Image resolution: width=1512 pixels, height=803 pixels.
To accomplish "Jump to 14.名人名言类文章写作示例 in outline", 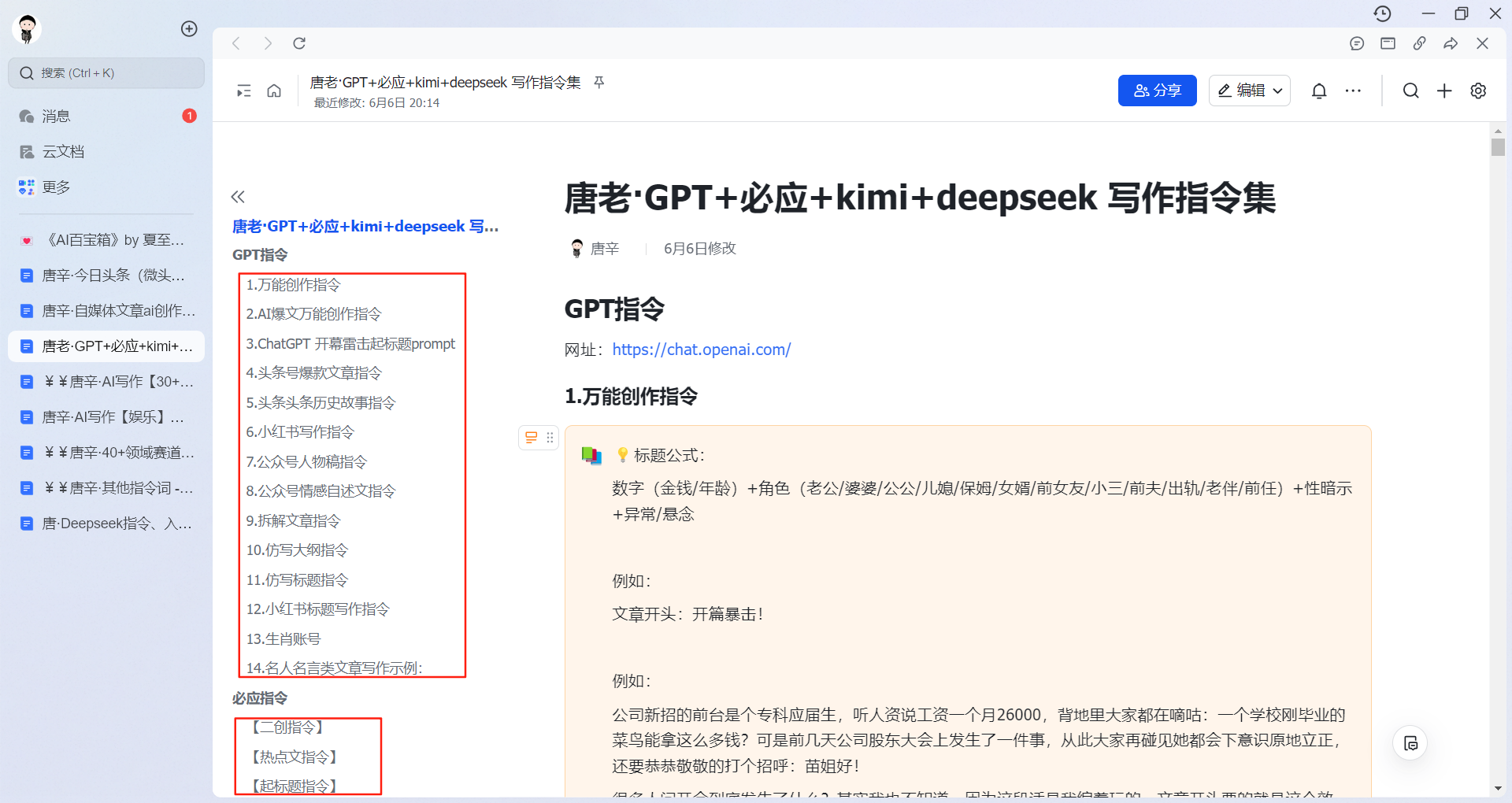I will coord(334,668).
